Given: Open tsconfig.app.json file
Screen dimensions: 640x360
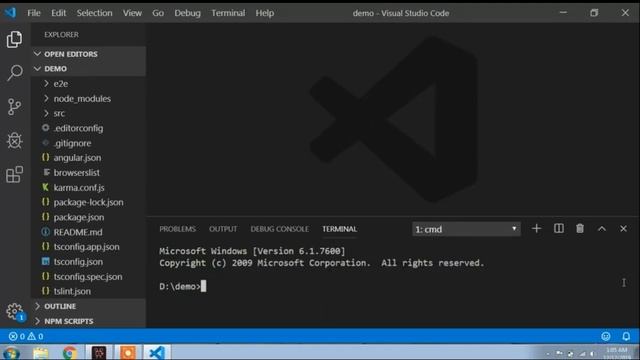Looking at the screenshot, I should point(88,247).
